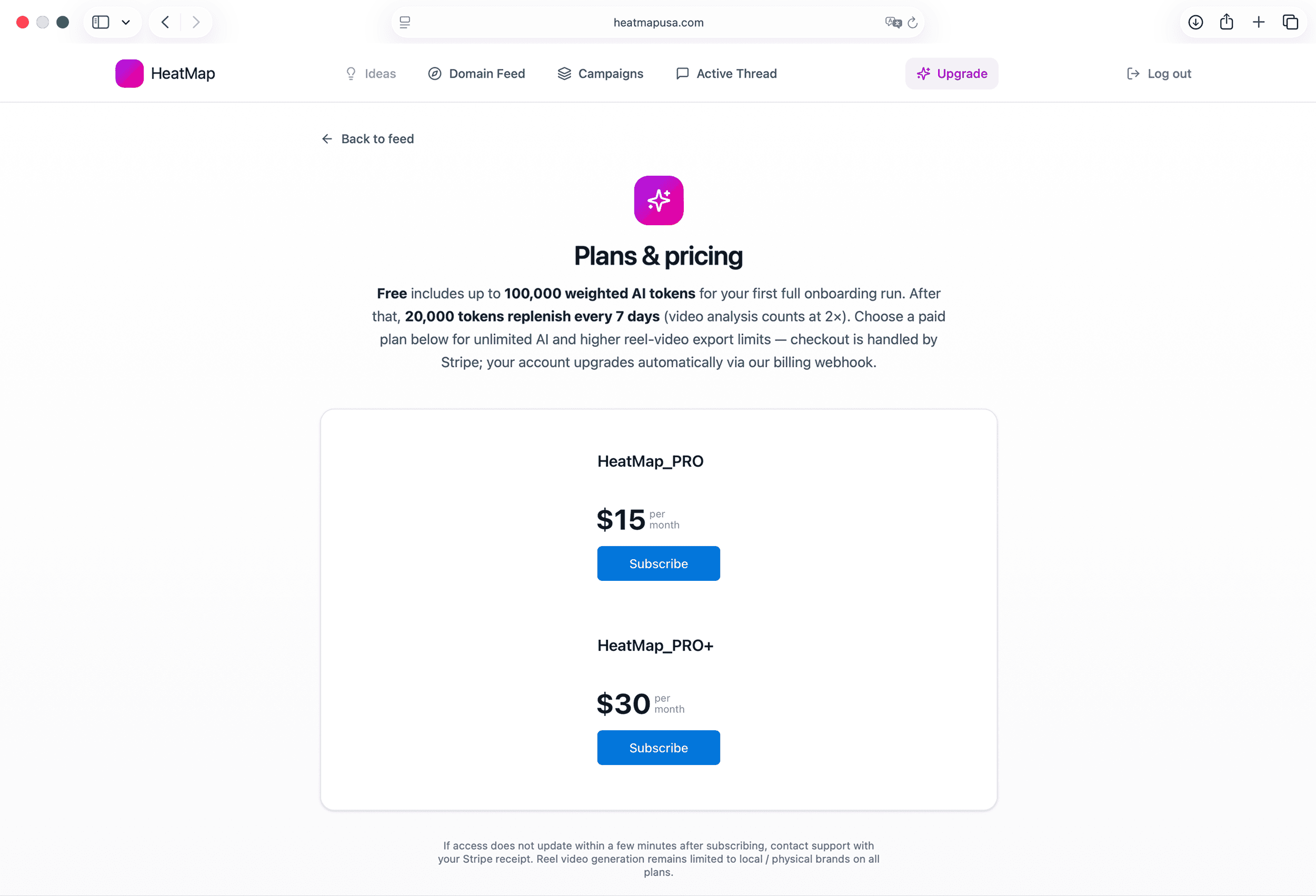1316x896 pixels.
Task: Show browser downloads
Action: click(x=1195, y=22)
